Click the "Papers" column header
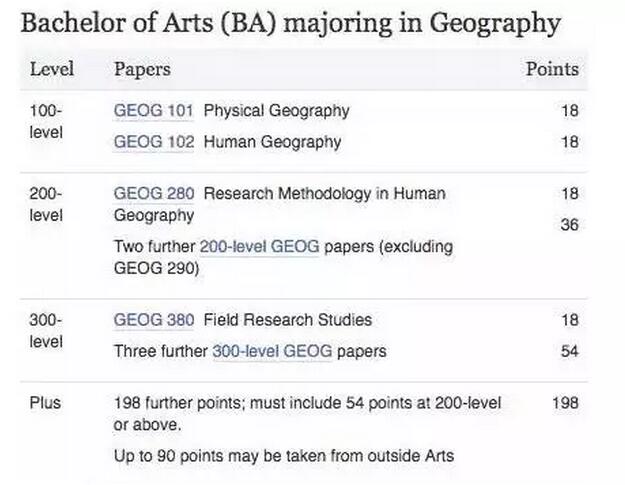The height and width of the screenshot is (485, 625). click(142, 69)
